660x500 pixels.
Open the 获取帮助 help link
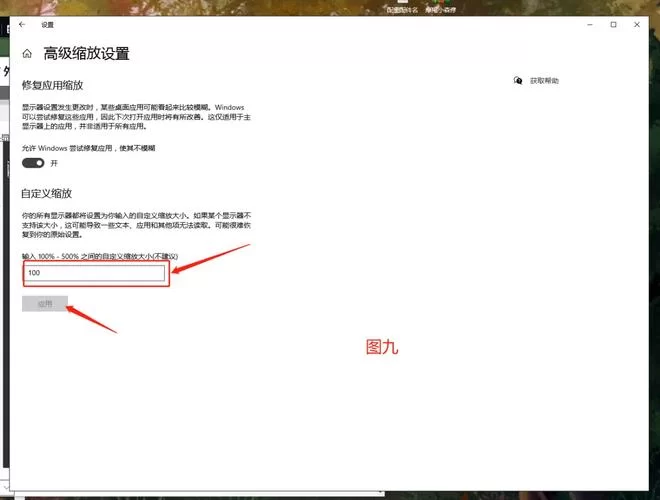coord(544,81)
